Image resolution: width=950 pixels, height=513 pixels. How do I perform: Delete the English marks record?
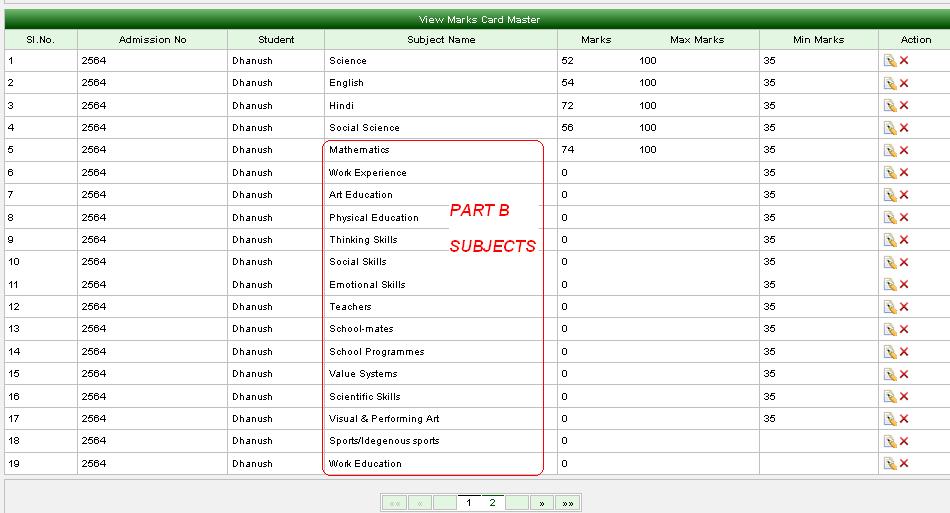click(904, 83)
